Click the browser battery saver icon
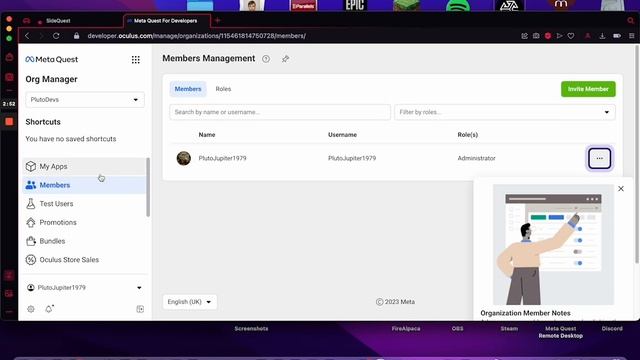The image size is (640, 360). point(617,36)
